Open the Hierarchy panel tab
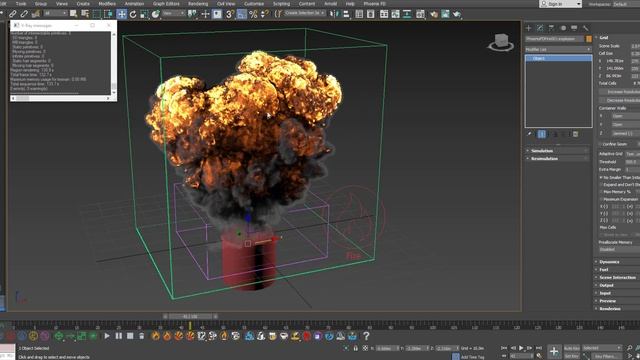Image resolution: width=640 pixels, height=360 pixels. click(x=551, y=28)
